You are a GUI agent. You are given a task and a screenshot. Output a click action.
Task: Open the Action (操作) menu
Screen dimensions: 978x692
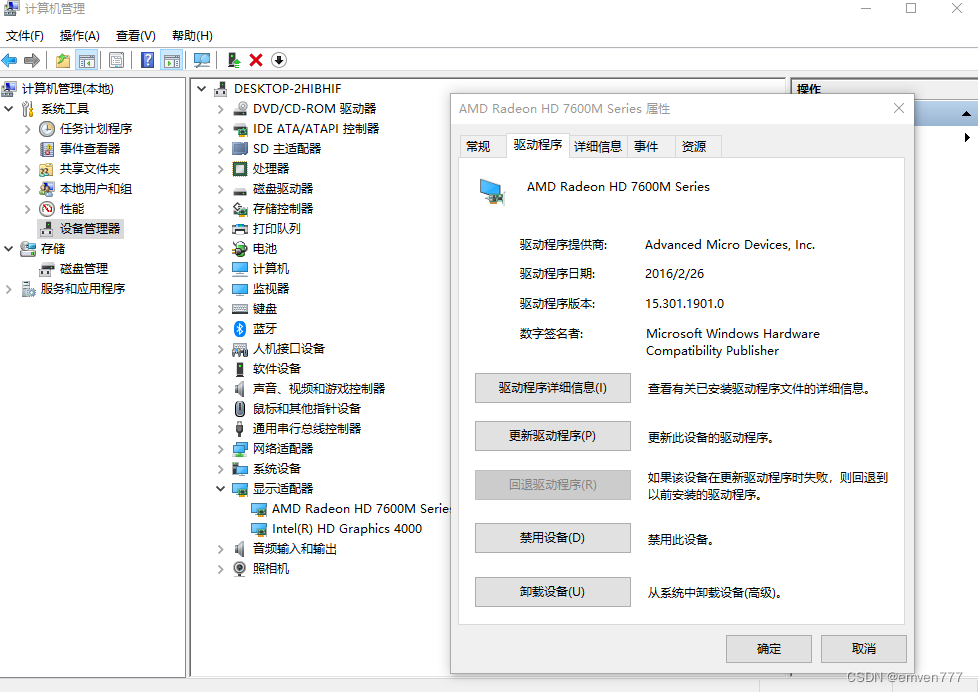[x=79, y=36]
